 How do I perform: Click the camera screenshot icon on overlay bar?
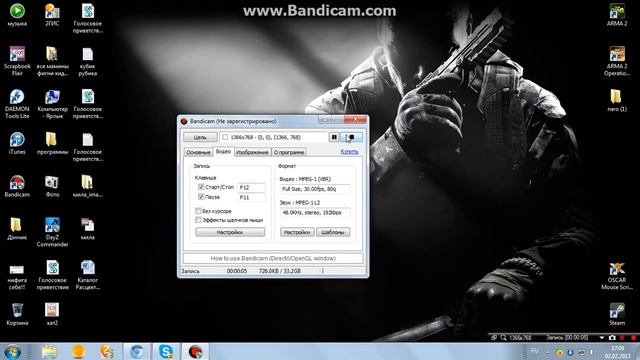(612, 338)
